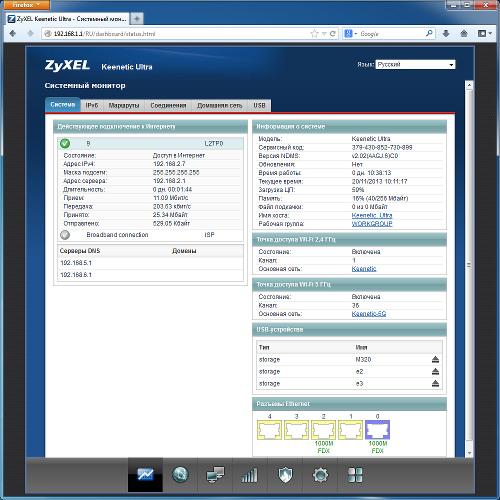Open the Keenetic 2.4 GHz network link
Viewport: 500px width, 500px height.
pyautogui.click(x=364, y=269)
